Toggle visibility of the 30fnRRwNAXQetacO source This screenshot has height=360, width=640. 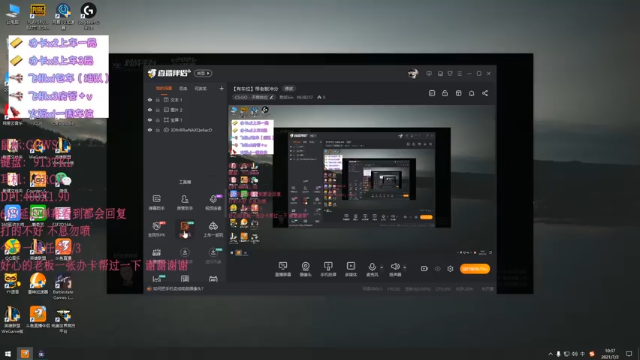[150, 130]
